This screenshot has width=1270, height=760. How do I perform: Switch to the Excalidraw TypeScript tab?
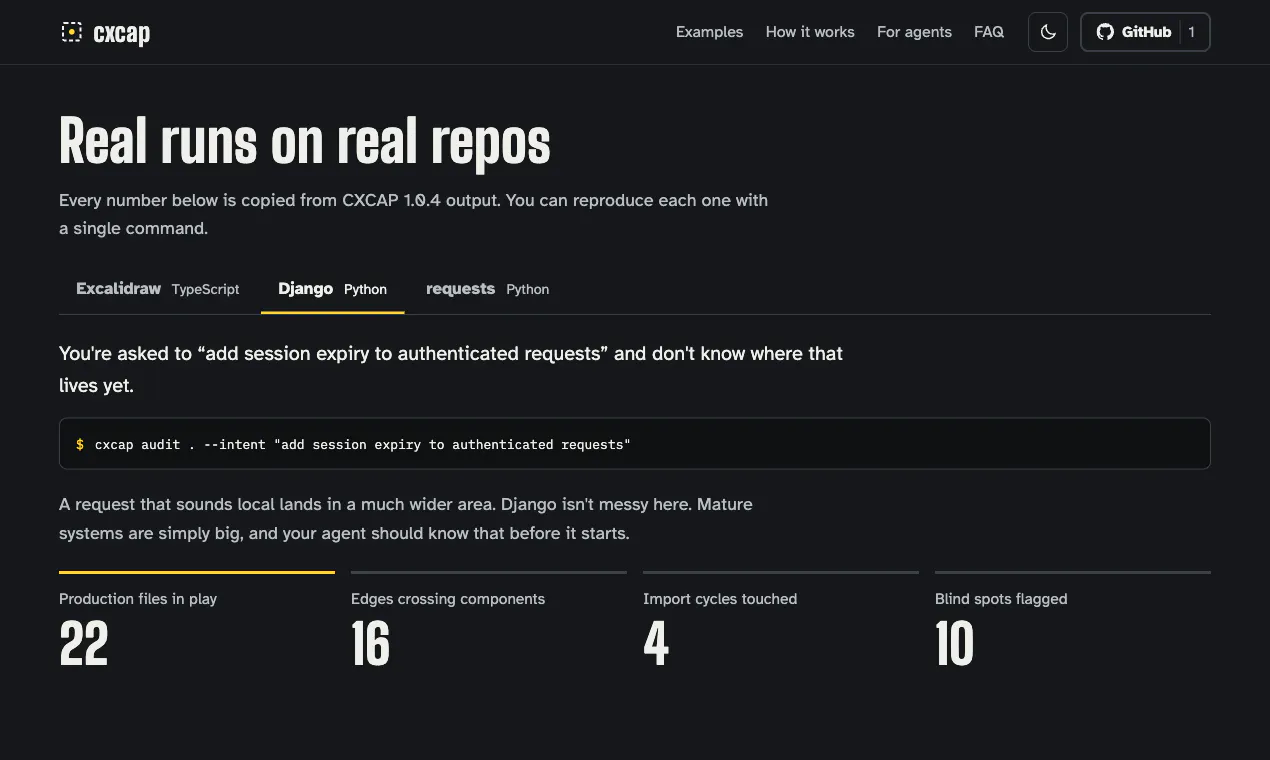point(158,289)
